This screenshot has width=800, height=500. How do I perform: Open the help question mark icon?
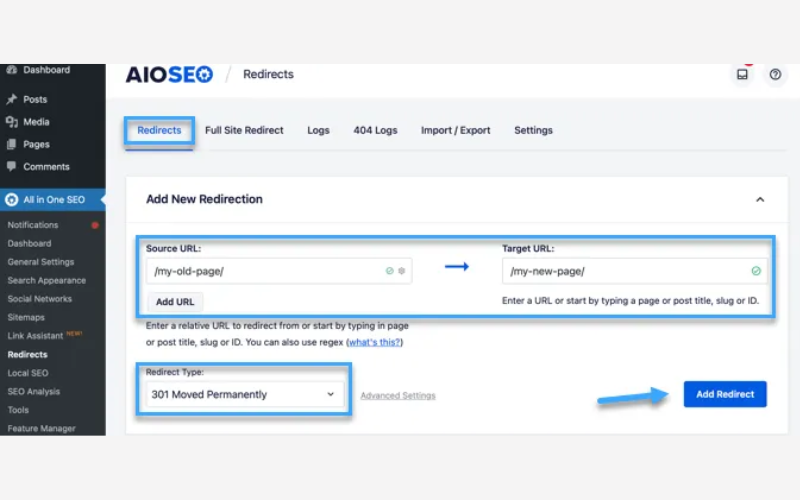pos(775,74)
